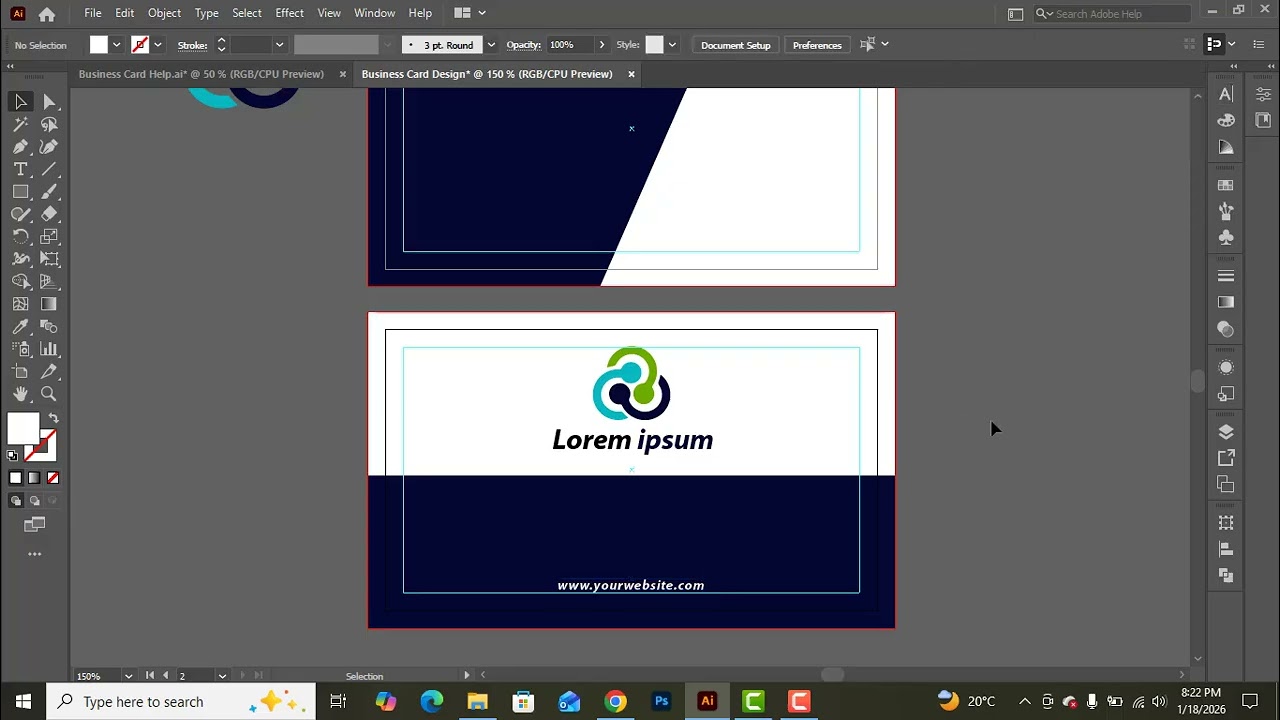Open the fill color dropdown
Image resolution: width=1280 pixels, height=720 pixels.
pos(116,45)
